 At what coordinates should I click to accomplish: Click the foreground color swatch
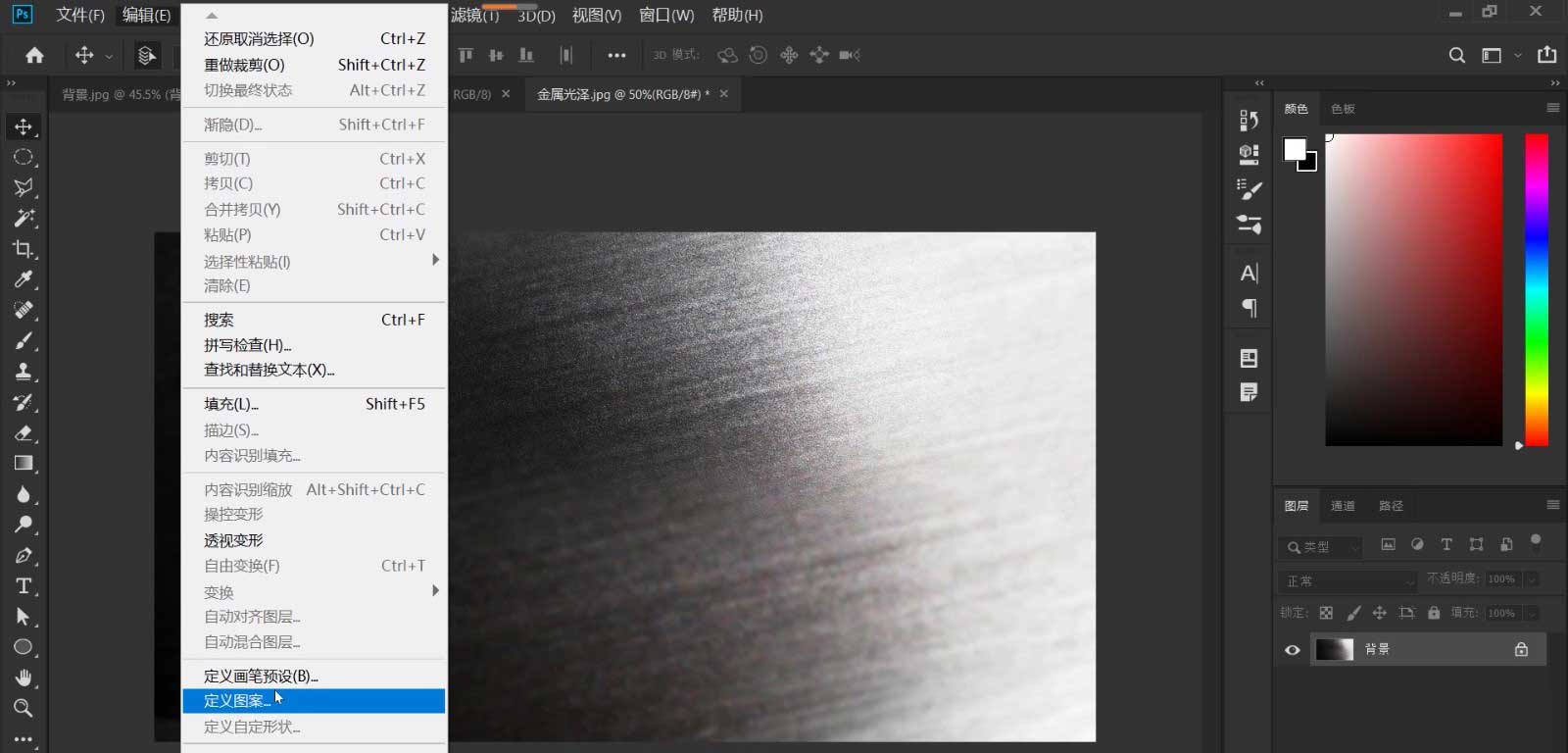pos(1294,148)
